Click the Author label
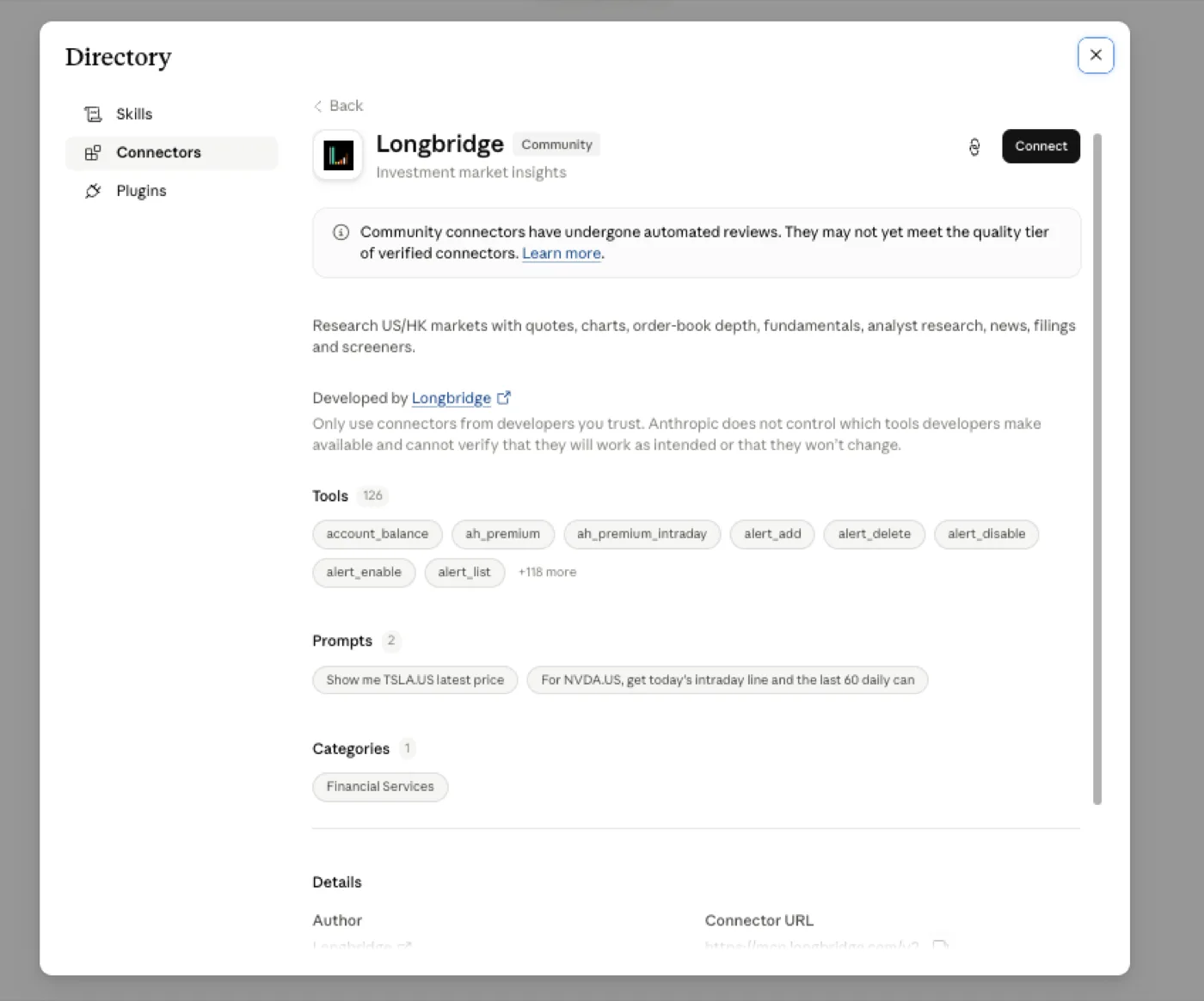The image size is (1204, 1001). (x=337, y=920)
